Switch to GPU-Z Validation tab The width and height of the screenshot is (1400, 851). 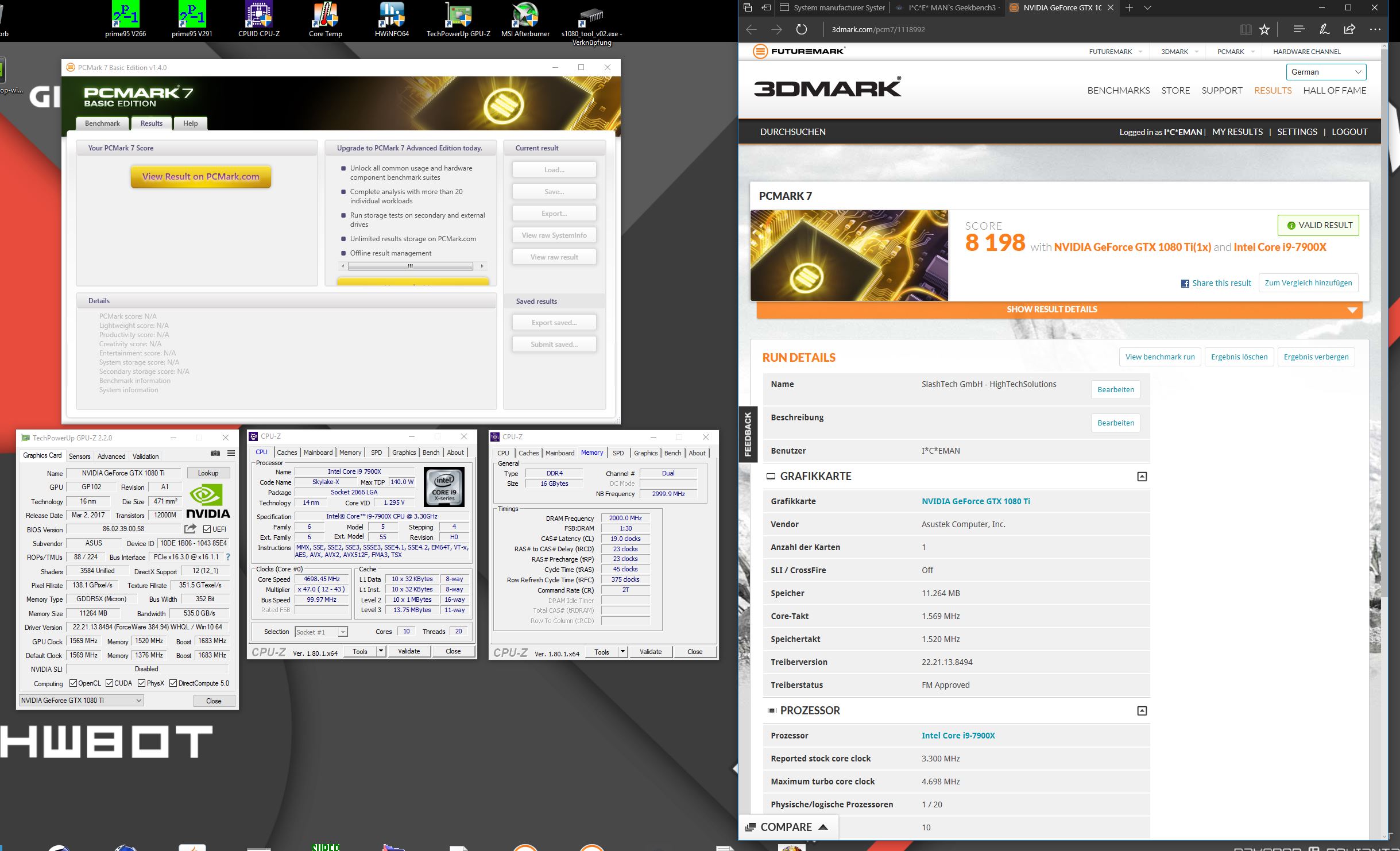[x=145, y=457]
